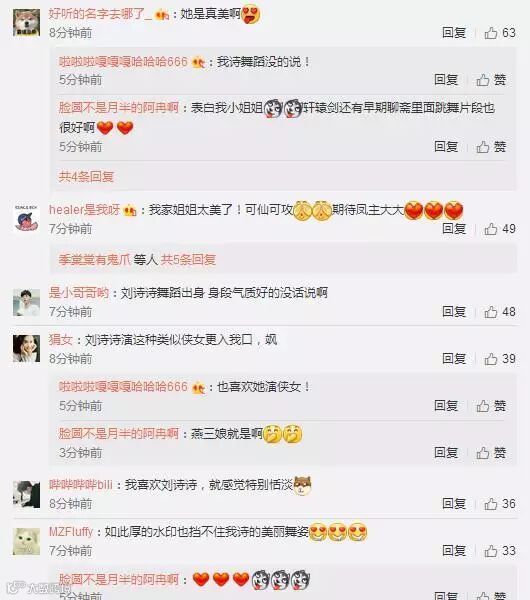Reply to 是小哥哥哟's comment

tap(454, 312)
